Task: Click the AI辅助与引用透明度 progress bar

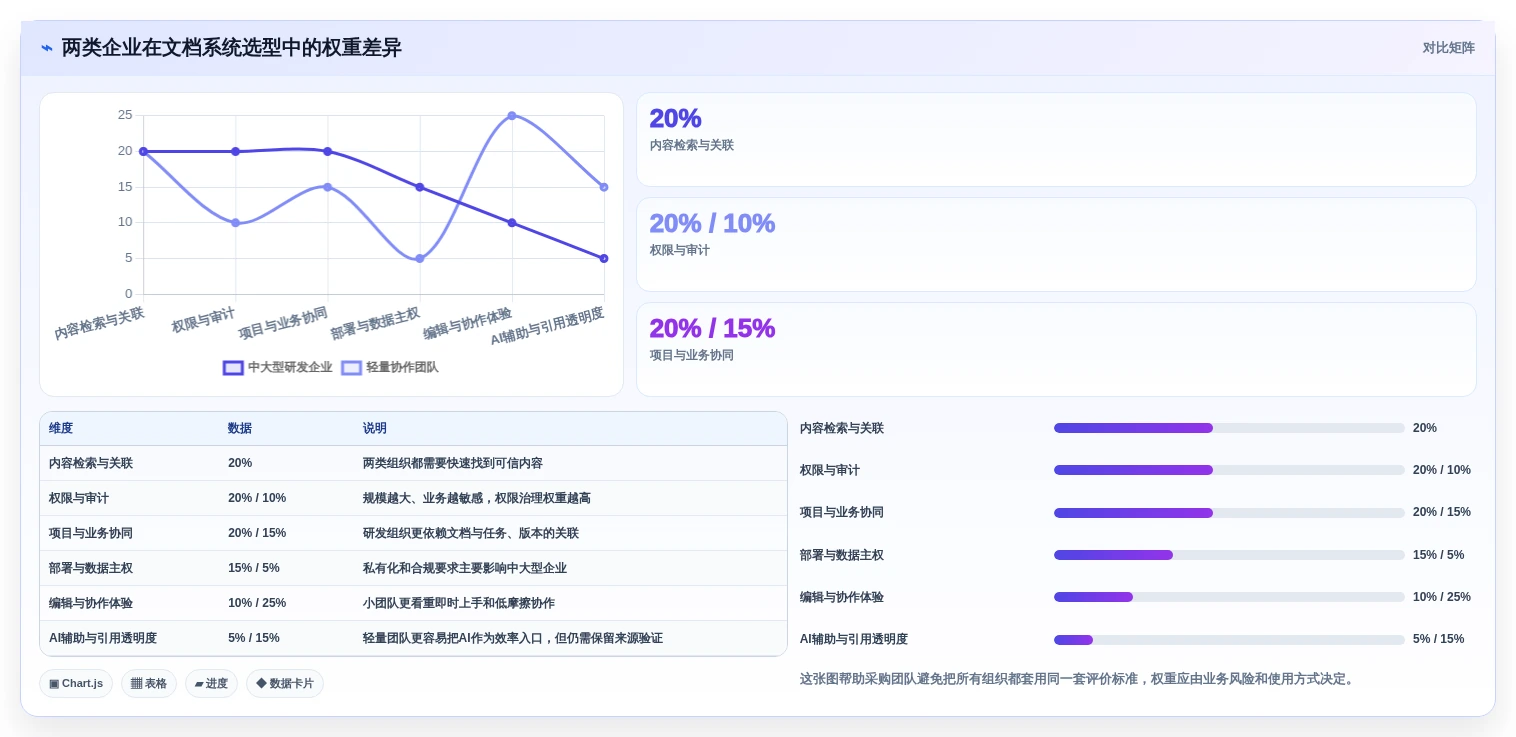Action: [1229, 640]
